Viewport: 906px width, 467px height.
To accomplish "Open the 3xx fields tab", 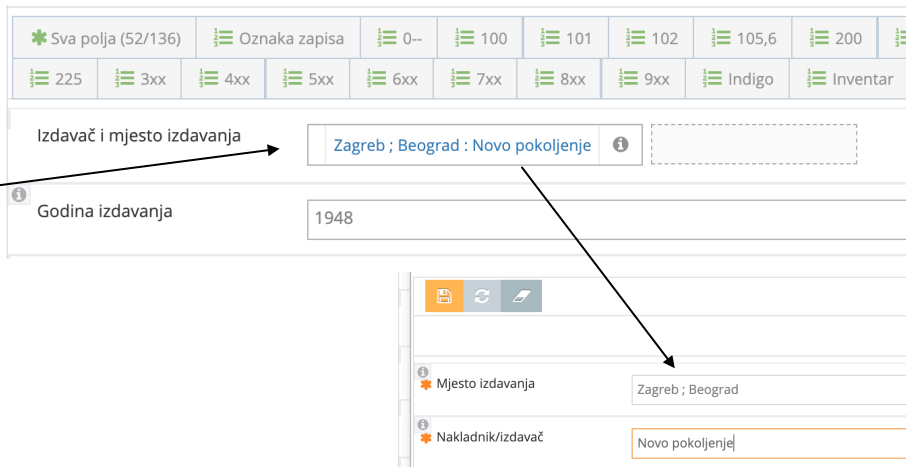I will 140,79.
